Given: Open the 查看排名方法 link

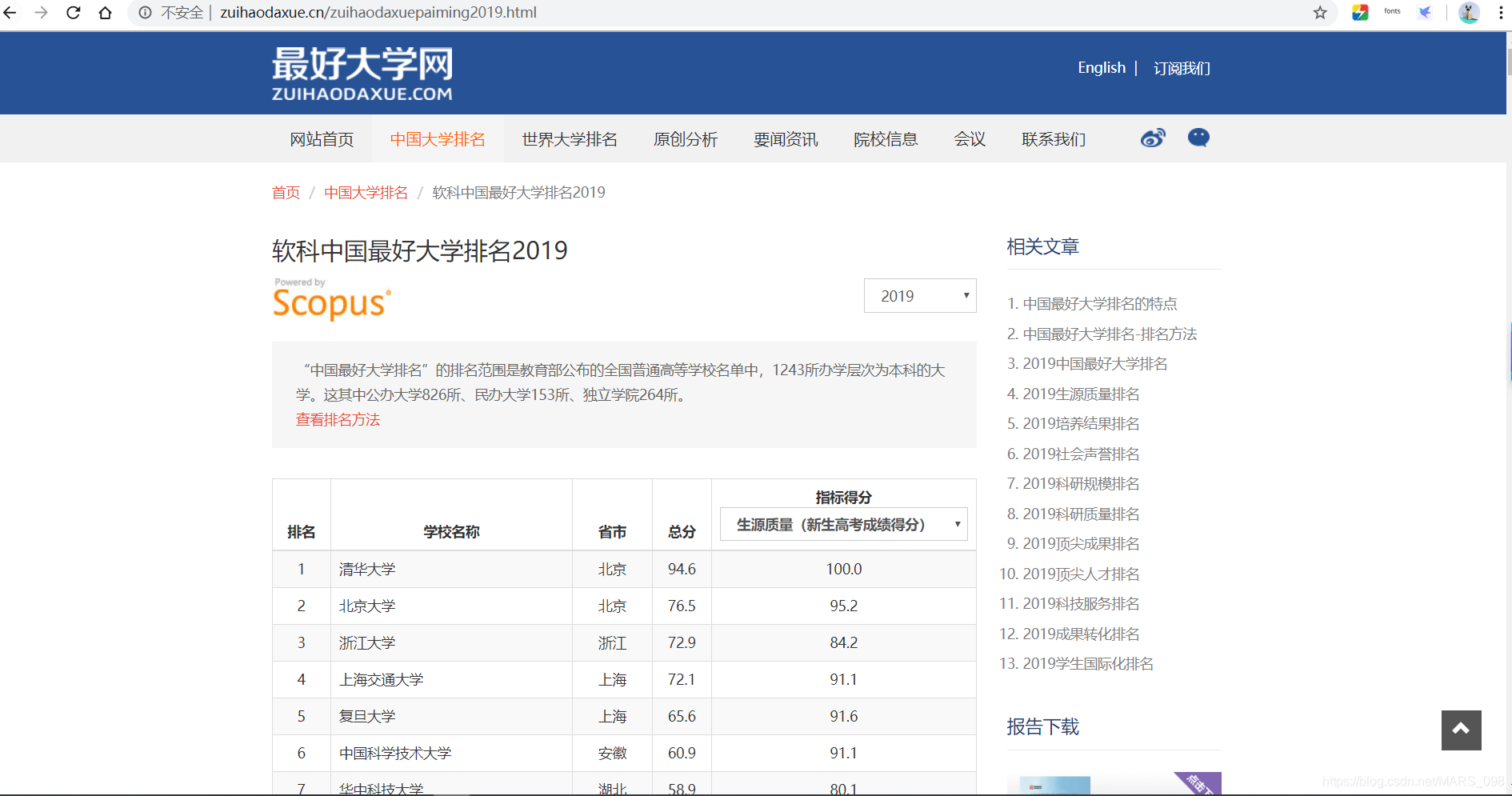Looking at the screenshot, I should pos(338,420).
